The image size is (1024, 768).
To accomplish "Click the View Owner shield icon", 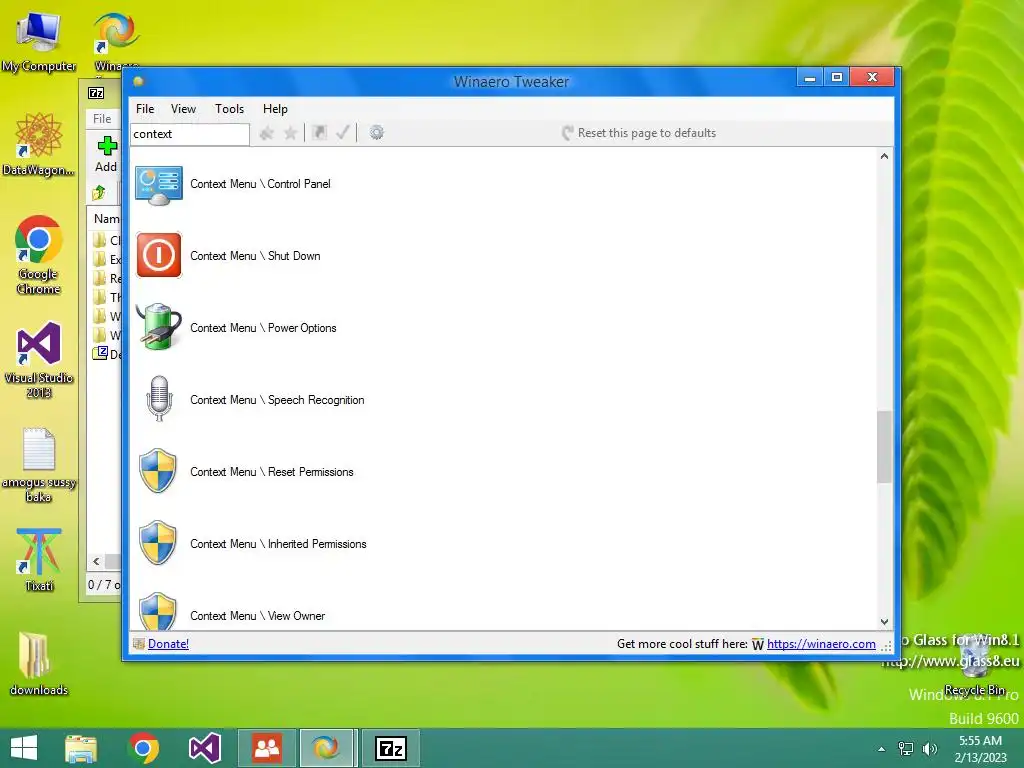I will [158, 611].
